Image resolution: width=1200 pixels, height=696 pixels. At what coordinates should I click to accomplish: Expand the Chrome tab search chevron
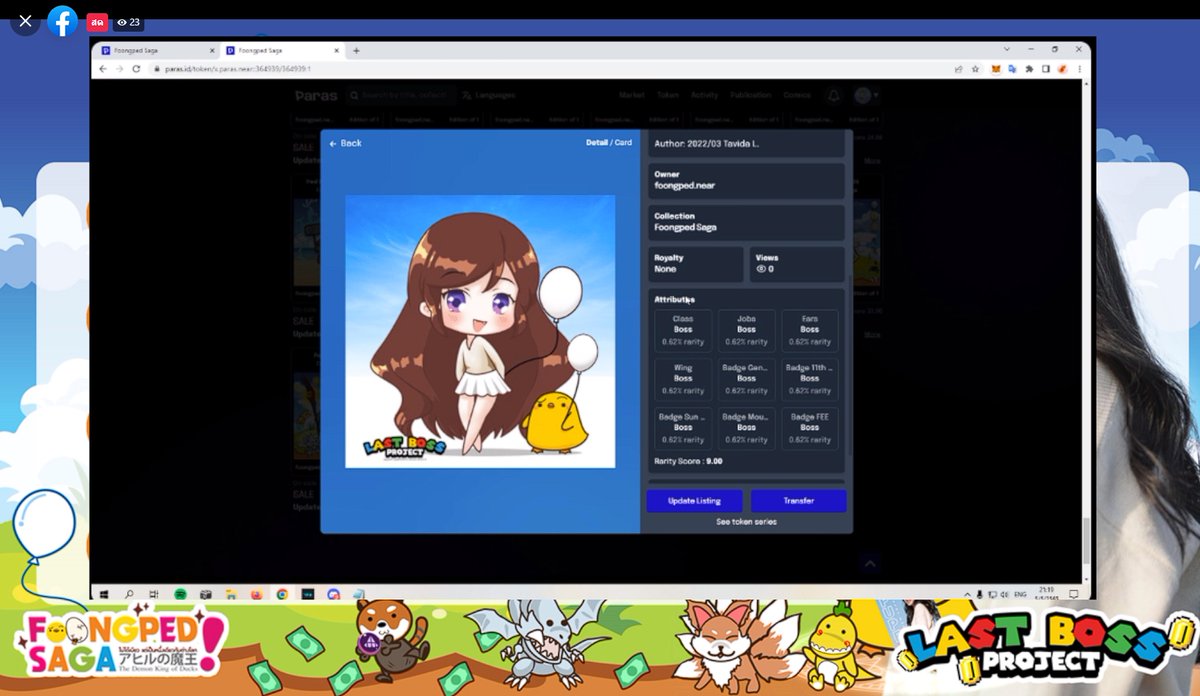coord(1005,49)
